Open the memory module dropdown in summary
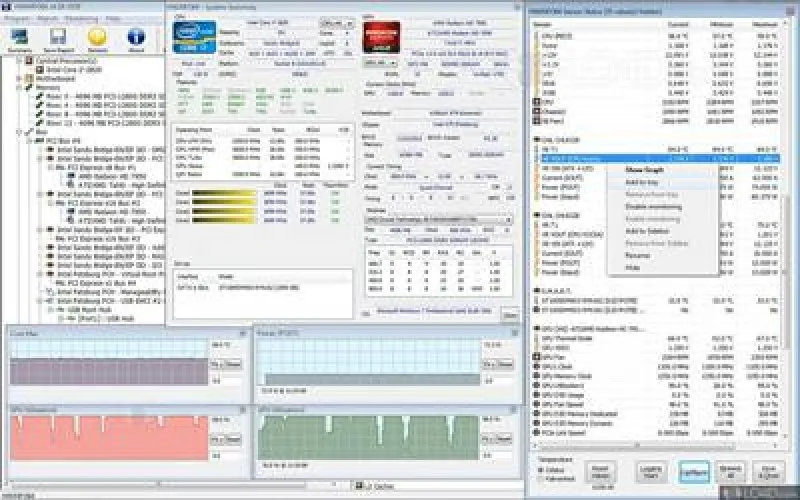Image resolution: width=800 pixels, height=500 pixels. [438, 219]
